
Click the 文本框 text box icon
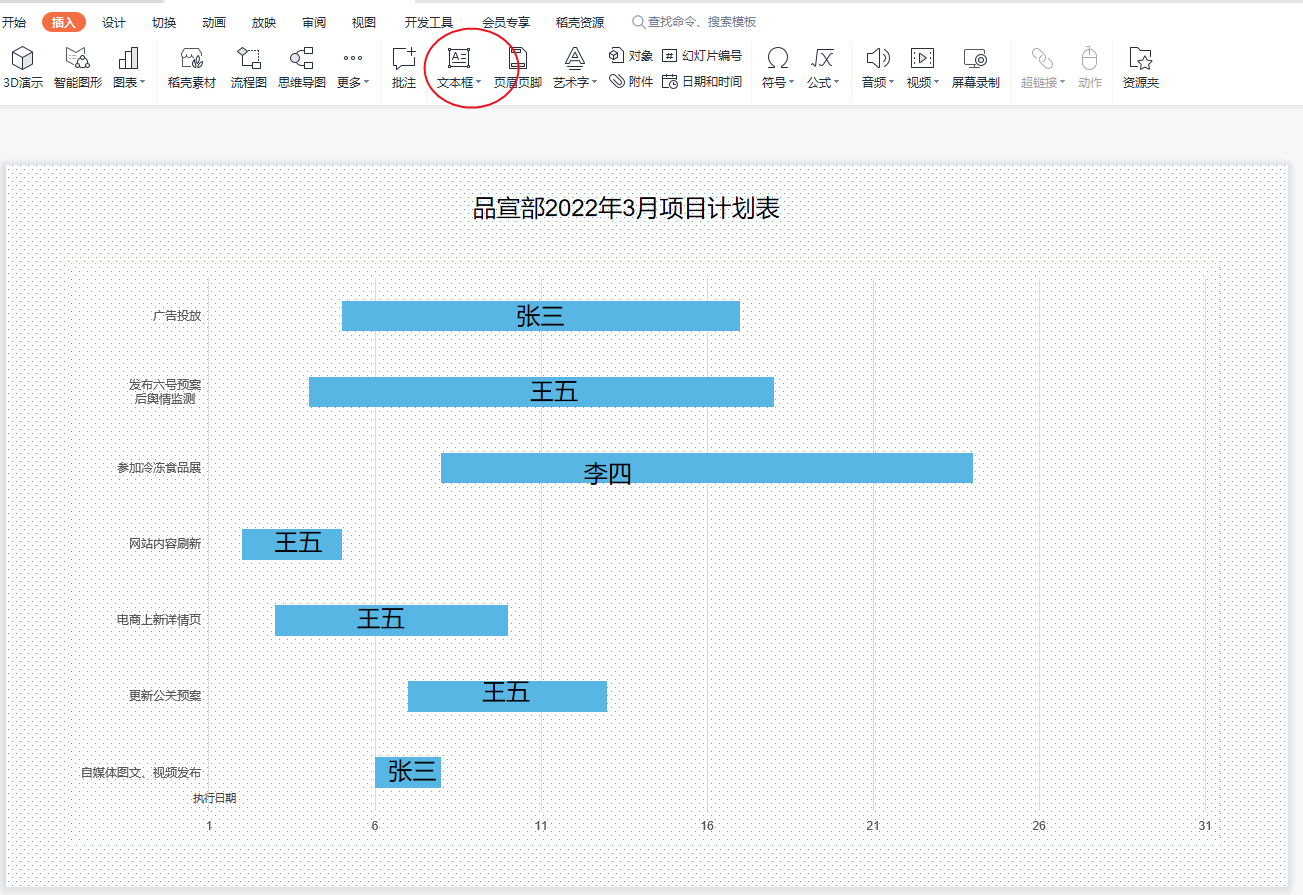pyautogui.click(x=458, y=59)
